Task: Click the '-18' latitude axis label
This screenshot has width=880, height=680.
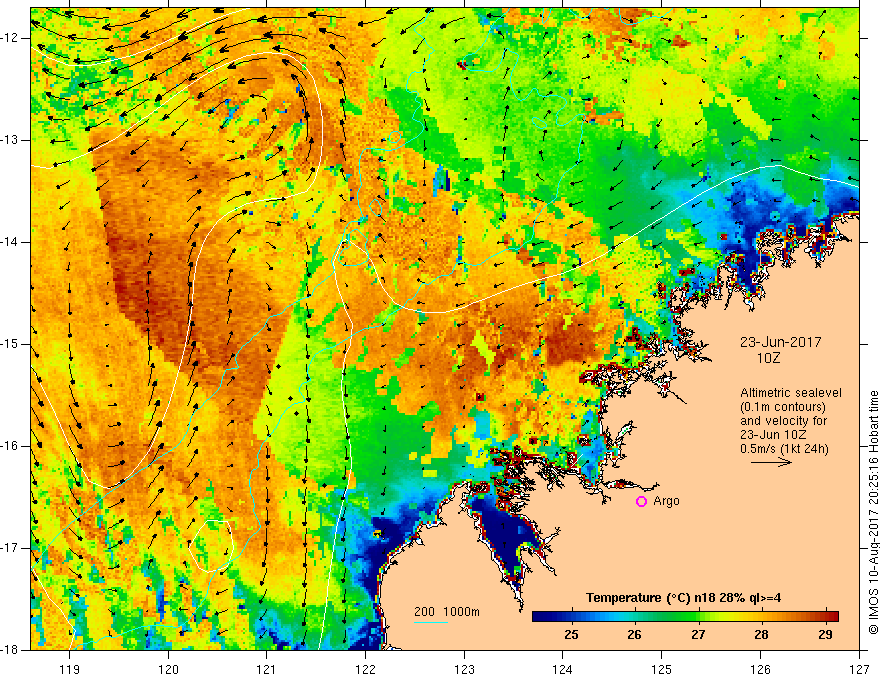Action: pos(11,650)
